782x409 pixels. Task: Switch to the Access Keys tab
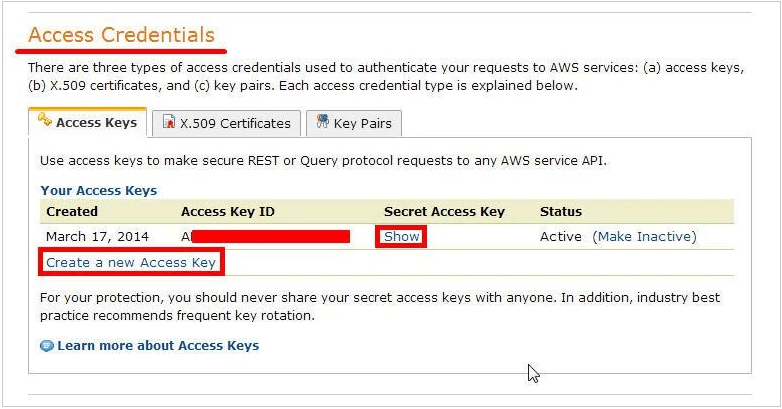click(x=96, y=123)
